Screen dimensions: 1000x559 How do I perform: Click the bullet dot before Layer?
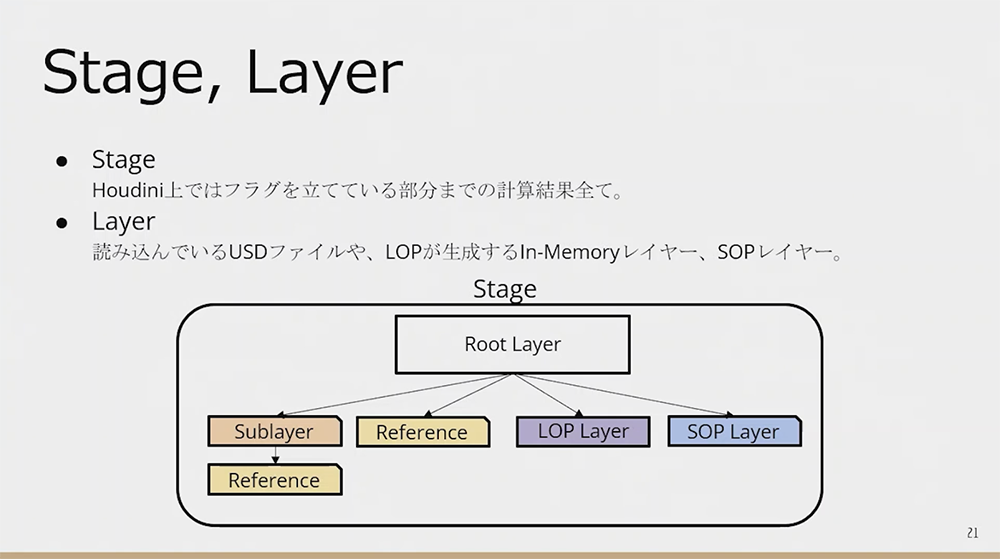pos(61,222)
